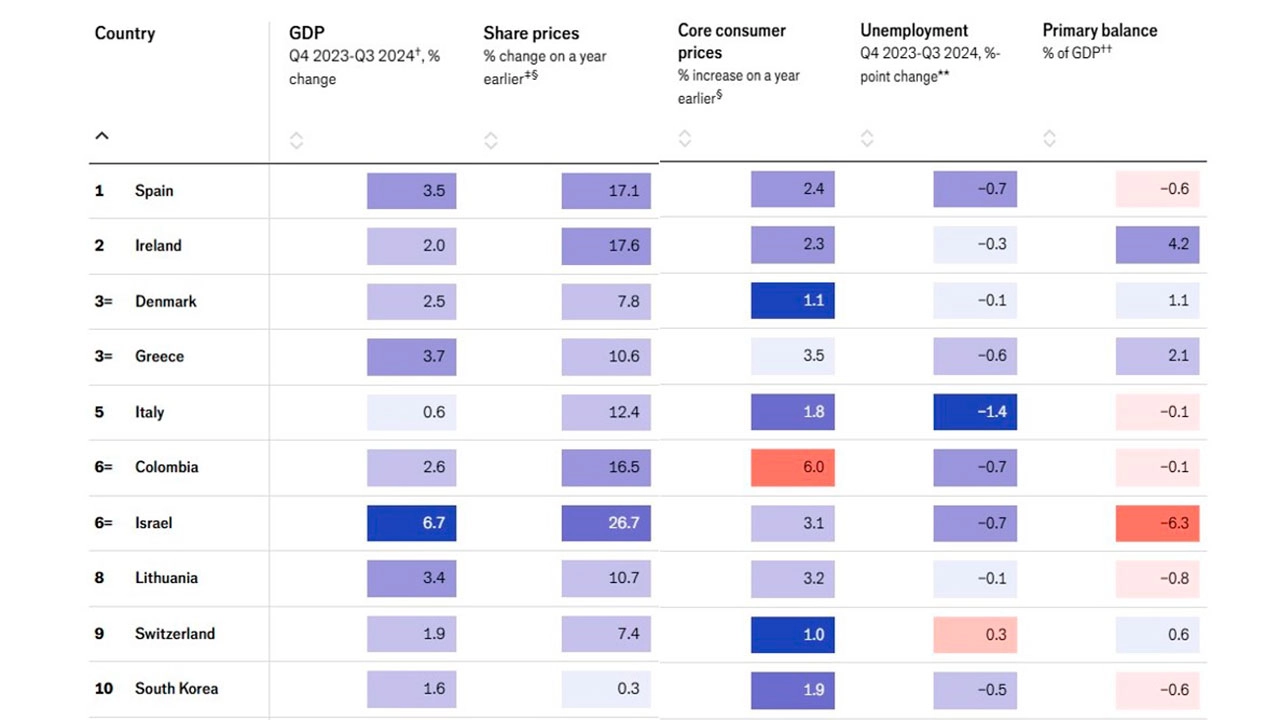Image resolution: width=1280 pixels, height=720 pixels.
Task: Open the up-down sorter below Share prices
Action: [x=491, y=139]
